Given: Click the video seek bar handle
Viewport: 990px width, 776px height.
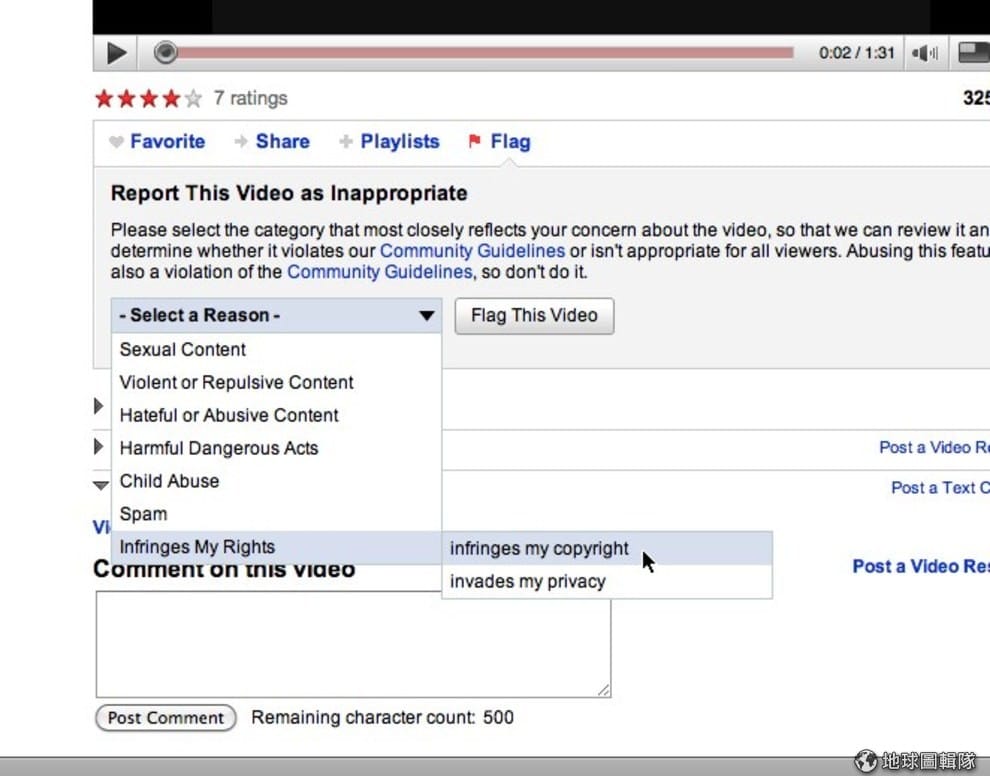Looking at the screenshot, I should pos(165,52).
